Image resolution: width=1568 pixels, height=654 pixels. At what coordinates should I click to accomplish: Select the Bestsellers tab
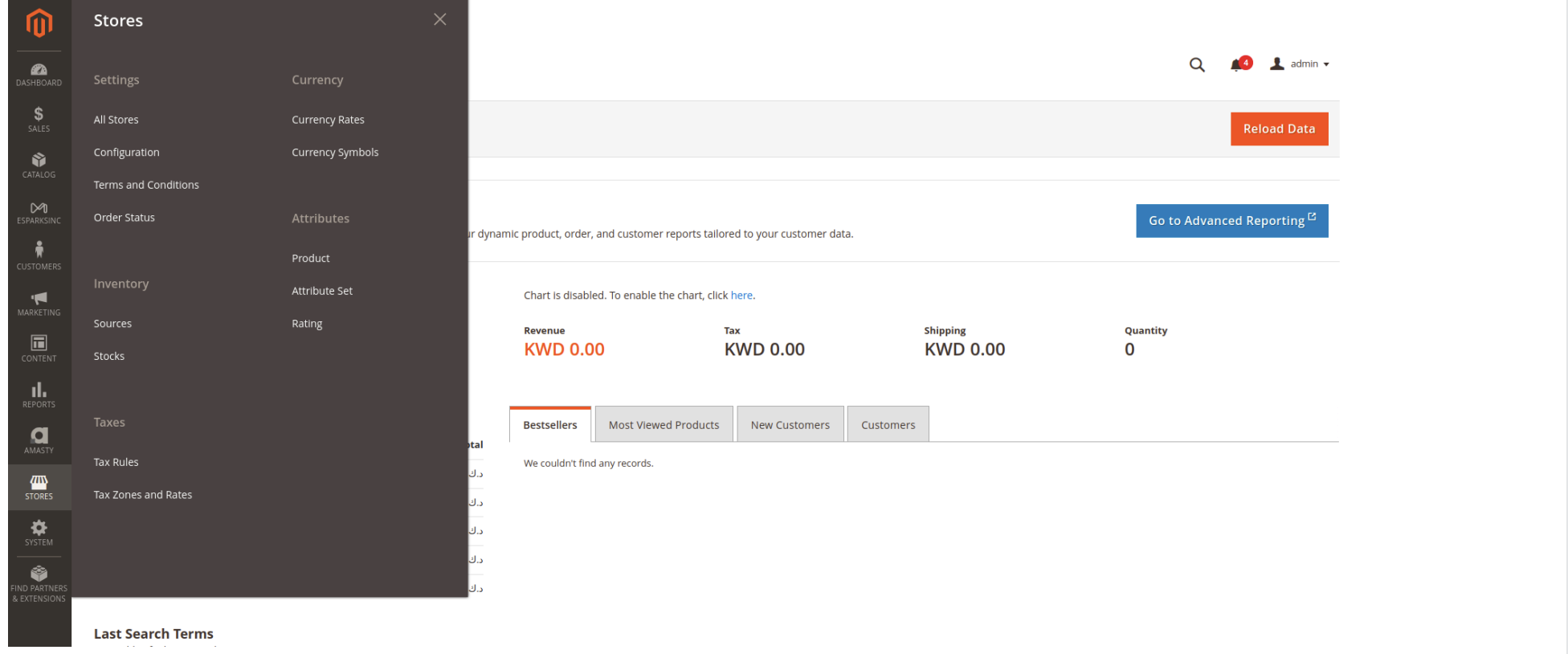point(550,425)
